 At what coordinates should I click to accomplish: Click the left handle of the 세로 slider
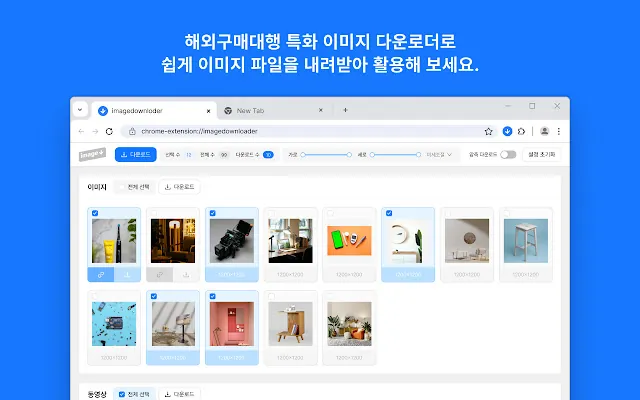coord(372,155)
